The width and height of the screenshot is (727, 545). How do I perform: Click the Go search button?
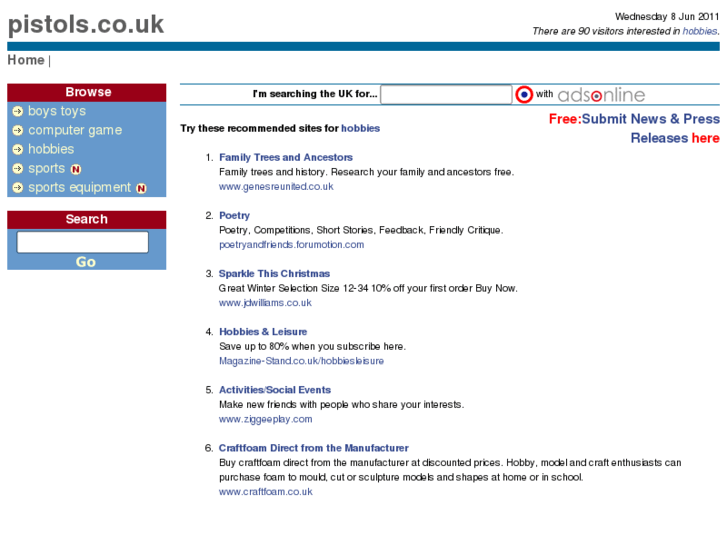pyautogui.click(x=86, y=262)
